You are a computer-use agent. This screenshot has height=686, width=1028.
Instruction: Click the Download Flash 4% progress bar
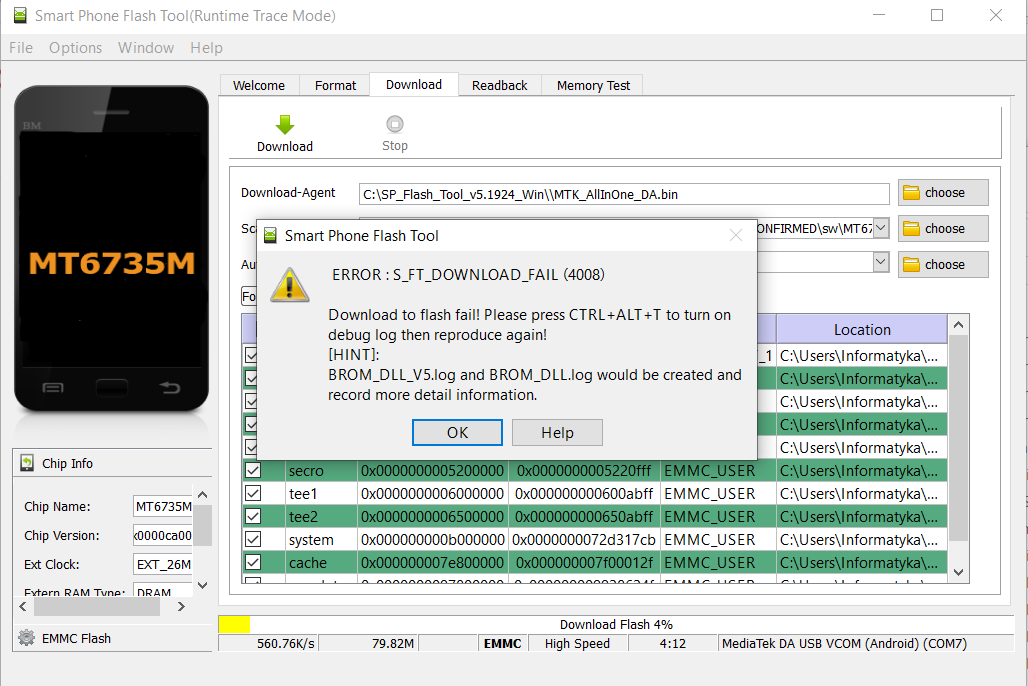616,624
